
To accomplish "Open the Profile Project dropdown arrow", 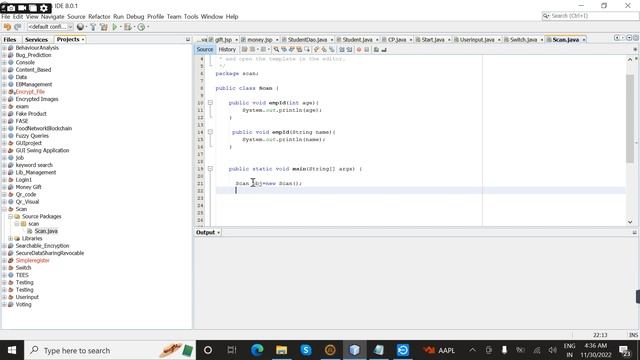I will pos(148,27).
